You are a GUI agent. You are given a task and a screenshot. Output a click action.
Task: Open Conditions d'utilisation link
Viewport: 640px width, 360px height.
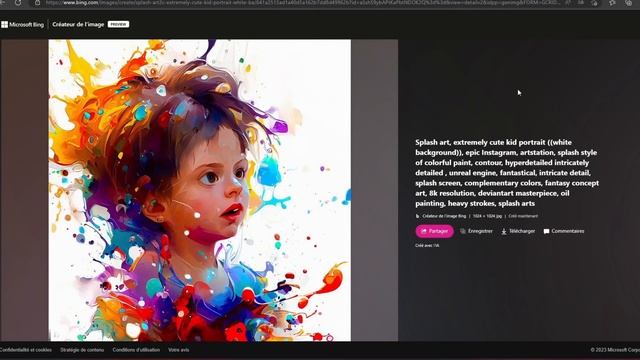[136, 350]
